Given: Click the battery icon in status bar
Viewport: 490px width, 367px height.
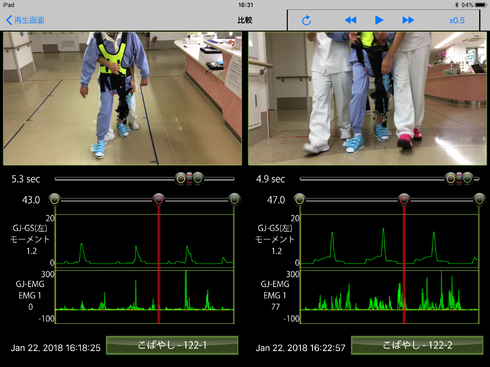Looking at the screenshot, I should (481, 5).
